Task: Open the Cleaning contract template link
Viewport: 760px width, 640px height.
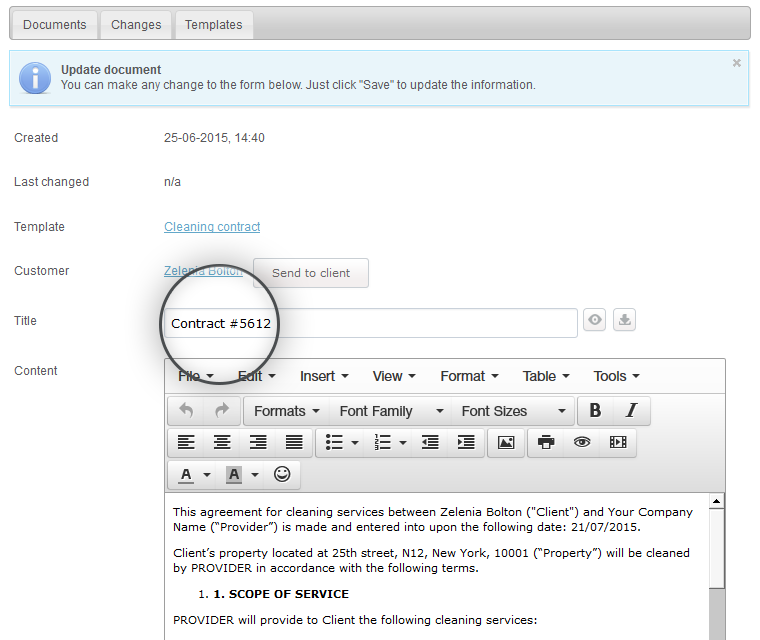Action: [212, 226]
